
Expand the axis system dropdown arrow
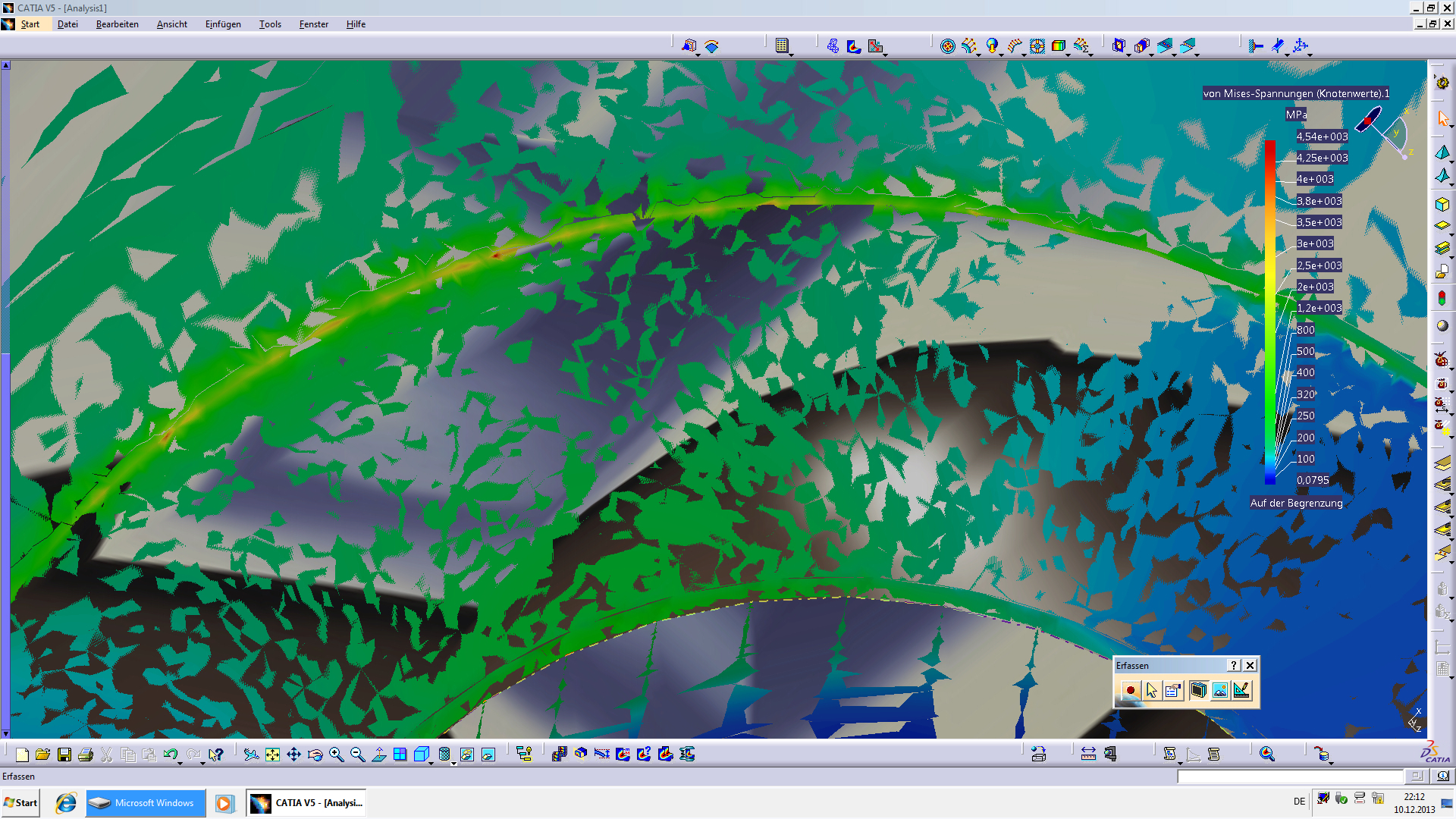coord(1310,55)
